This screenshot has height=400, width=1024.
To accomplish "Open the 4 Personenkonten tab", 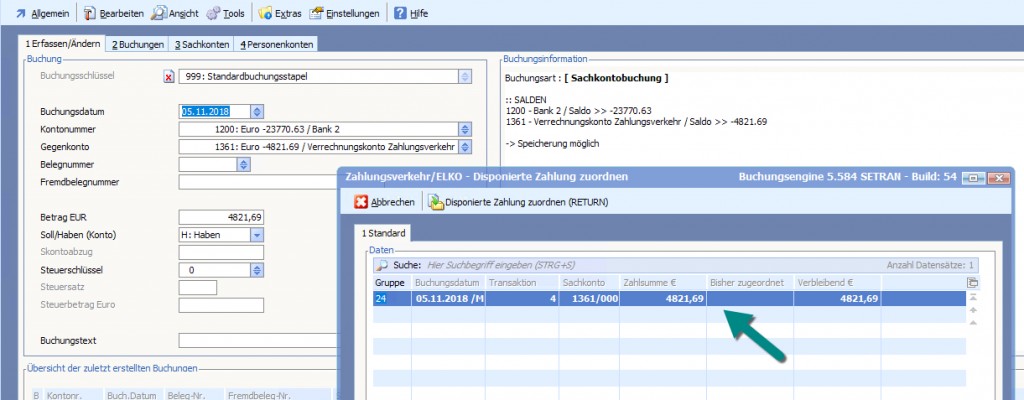I will click(276, 45).
